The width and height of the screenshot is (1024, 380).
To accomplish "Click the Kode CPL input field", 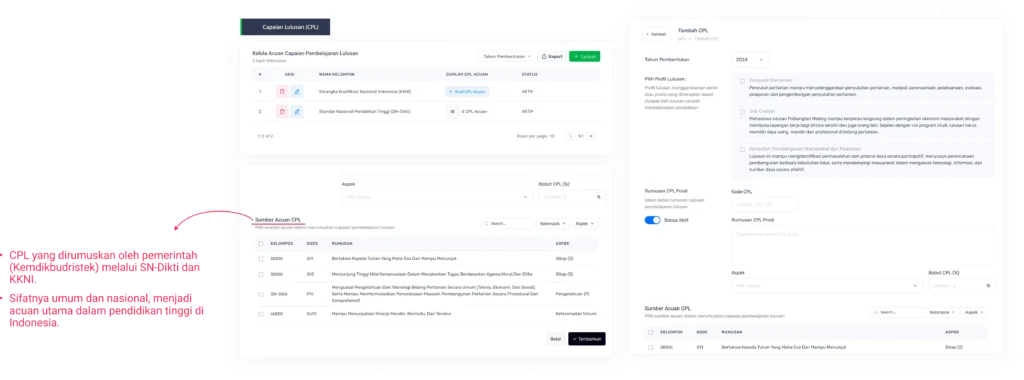I will point(764,205).
